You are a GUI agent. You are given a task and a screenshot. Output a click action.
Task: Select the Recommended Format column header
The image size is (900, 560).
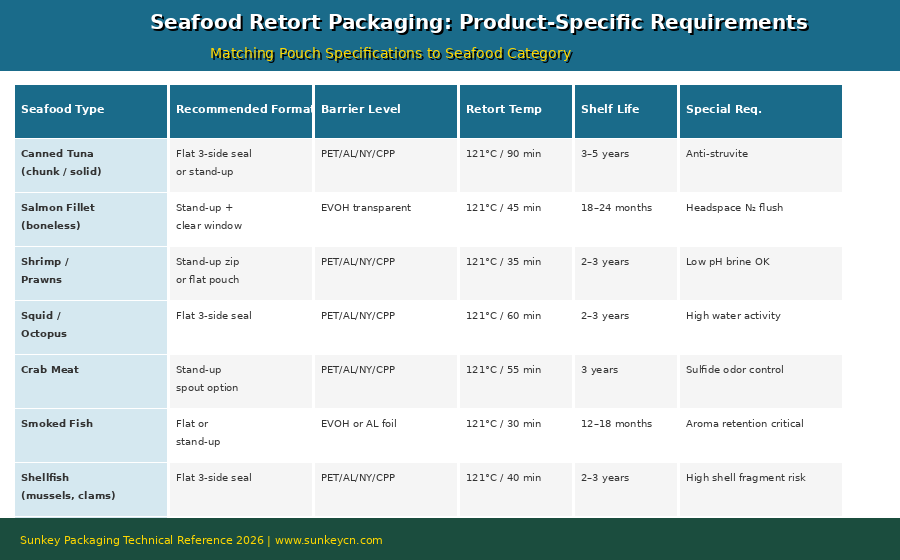click(x=241, y=110)
